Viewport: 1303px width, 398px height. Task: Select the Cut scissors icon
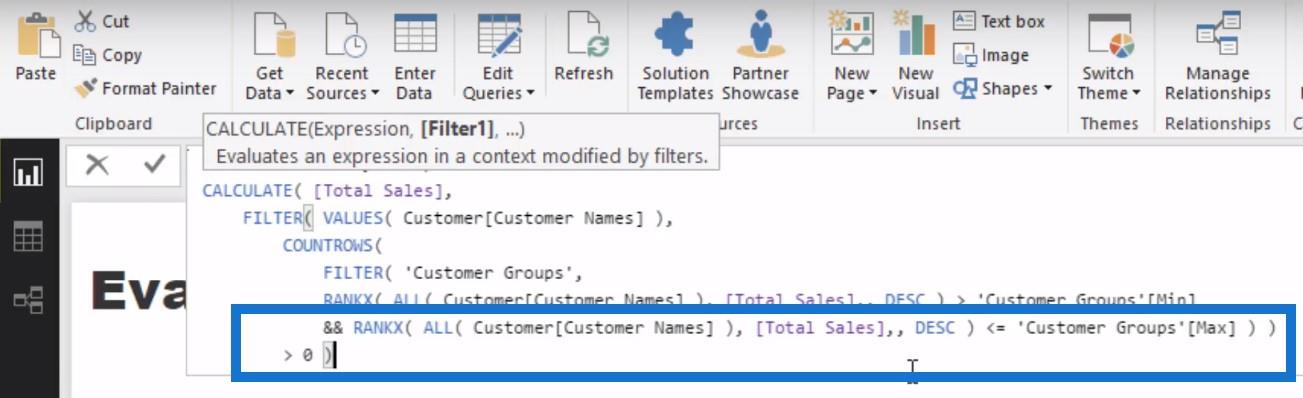(85, 21)
